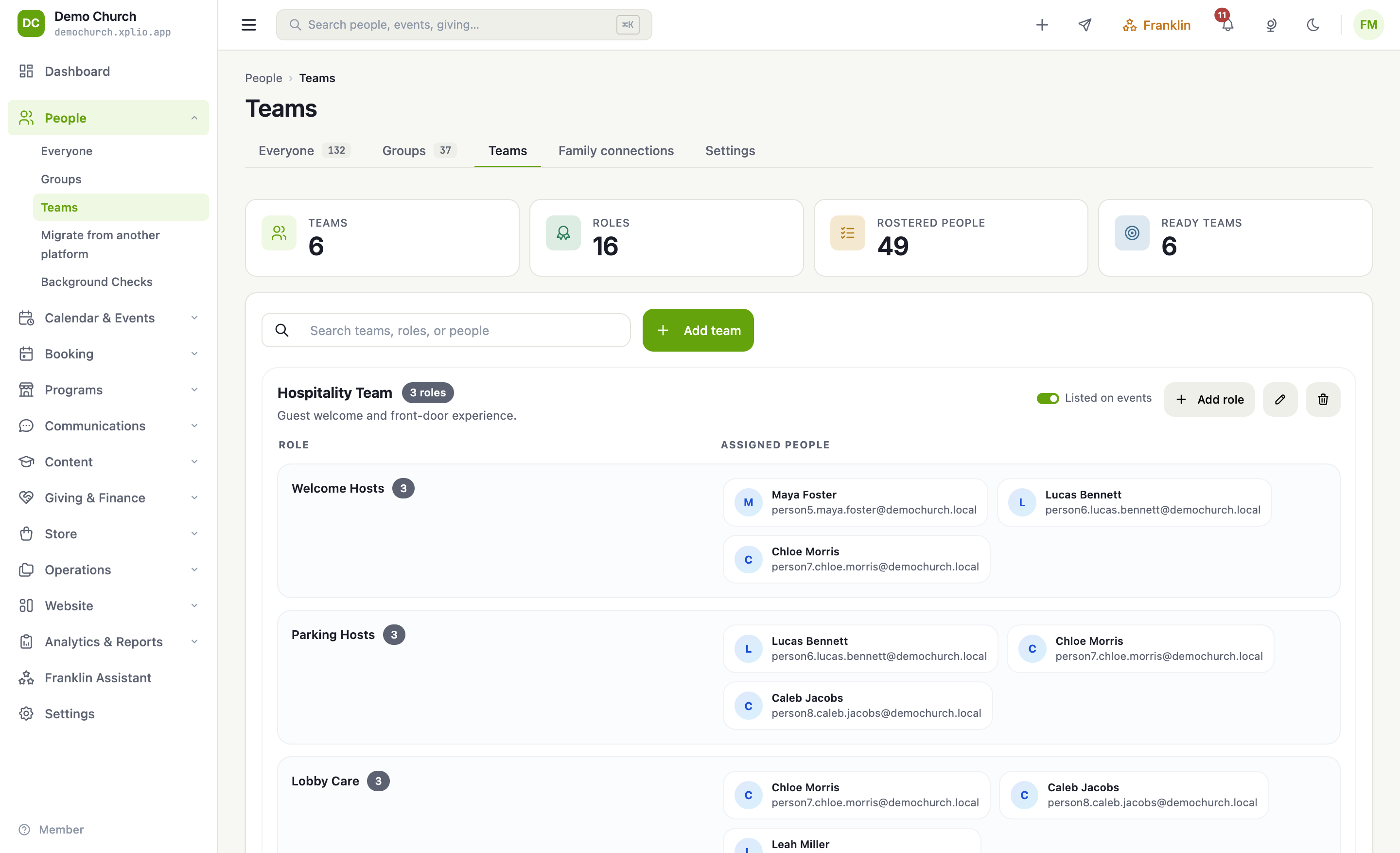This screenshot has width=1400, height=853.
Task: Click the pencil edit Hospitality Team icon
Action: (x=1279, y=399)
